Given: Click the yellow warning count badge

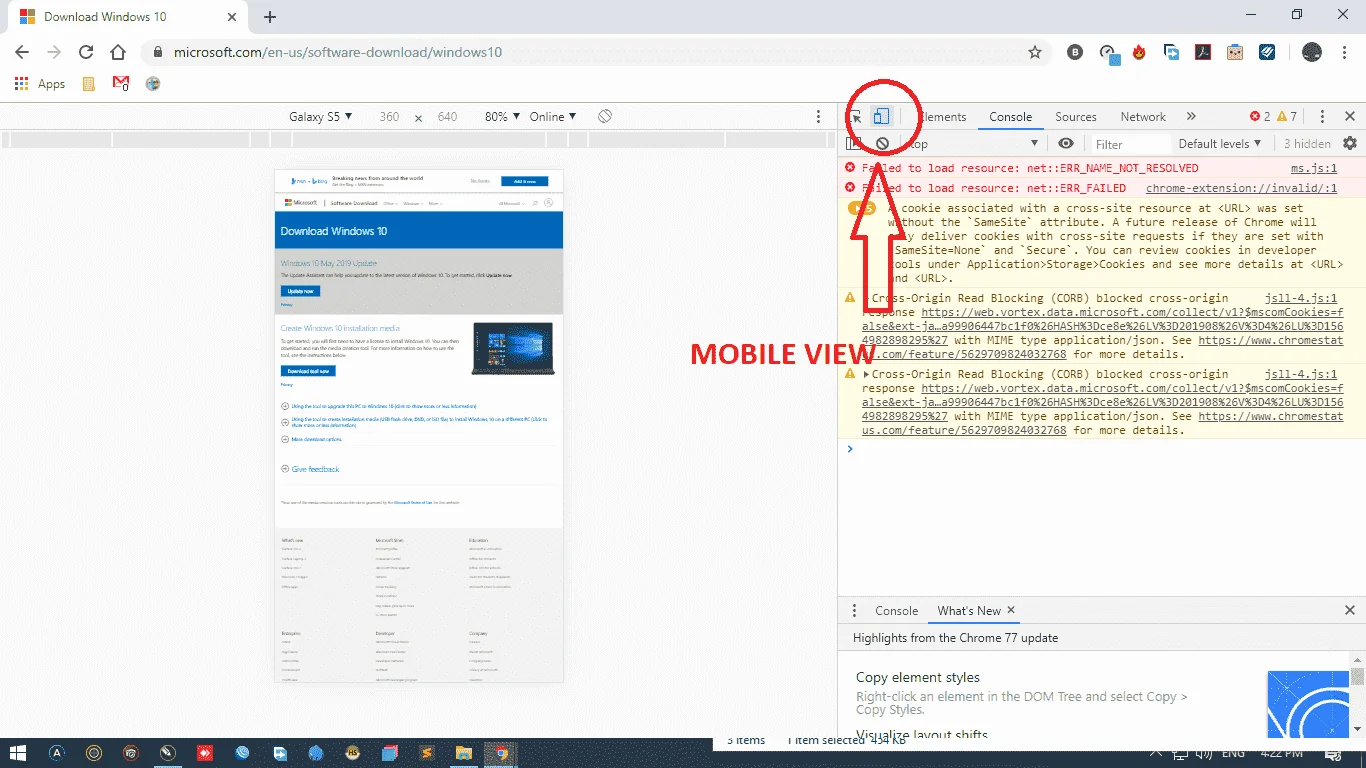Looking at the screenshot, I should [1286, 117].
